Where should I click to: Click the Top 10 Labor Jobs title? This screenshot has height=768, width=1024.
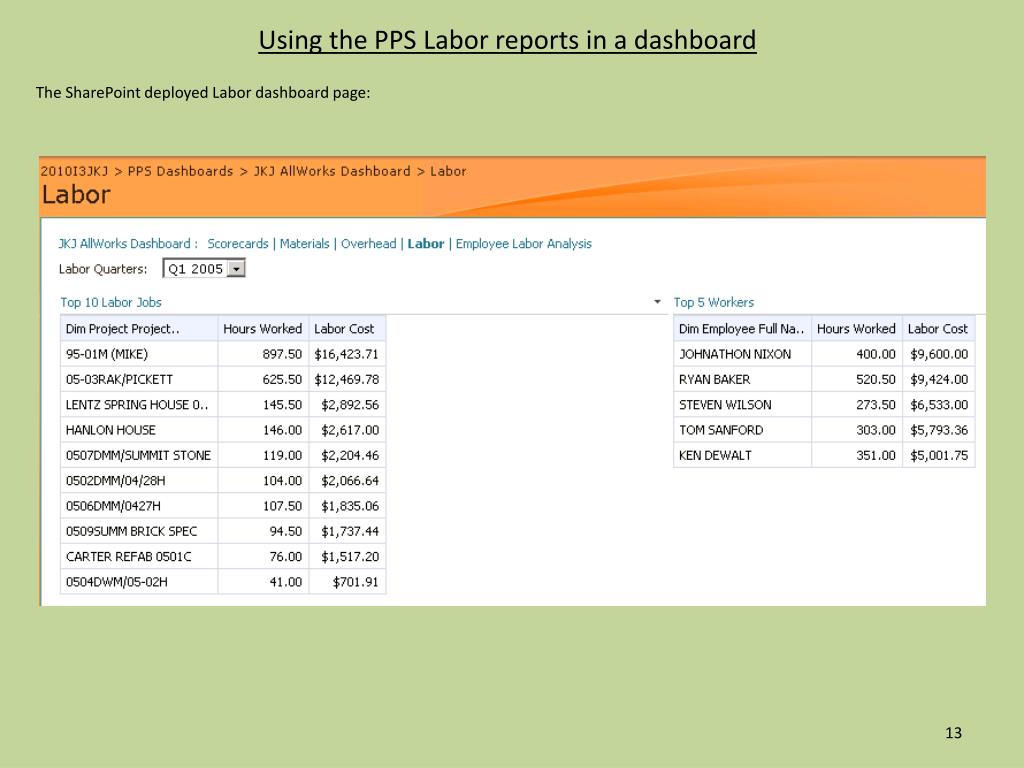pyautogui.click(x=111, y=302)
